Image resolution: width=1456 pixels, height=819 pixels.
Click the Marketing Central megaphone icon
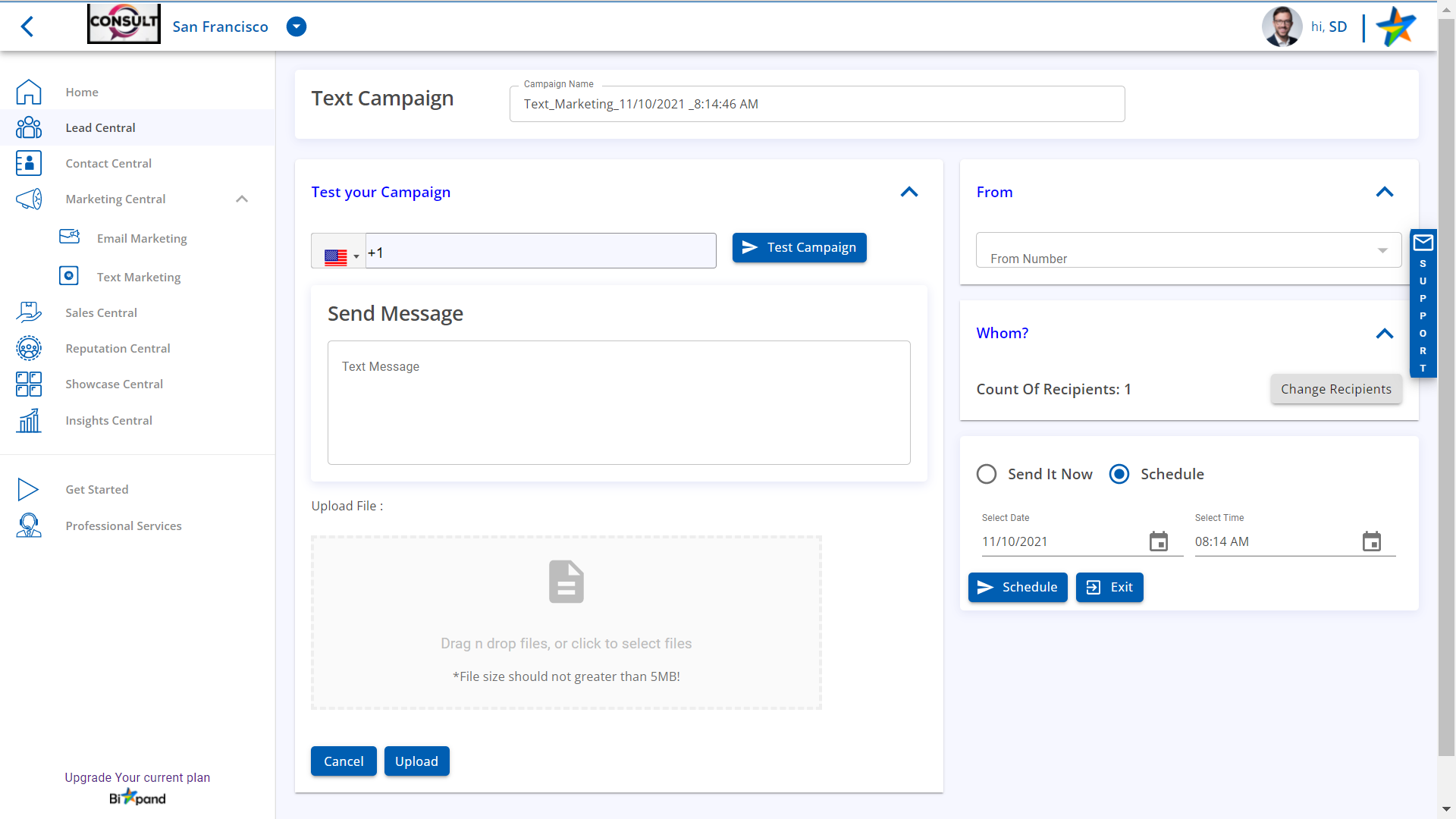pyautogui.click(x=28, y=199)
